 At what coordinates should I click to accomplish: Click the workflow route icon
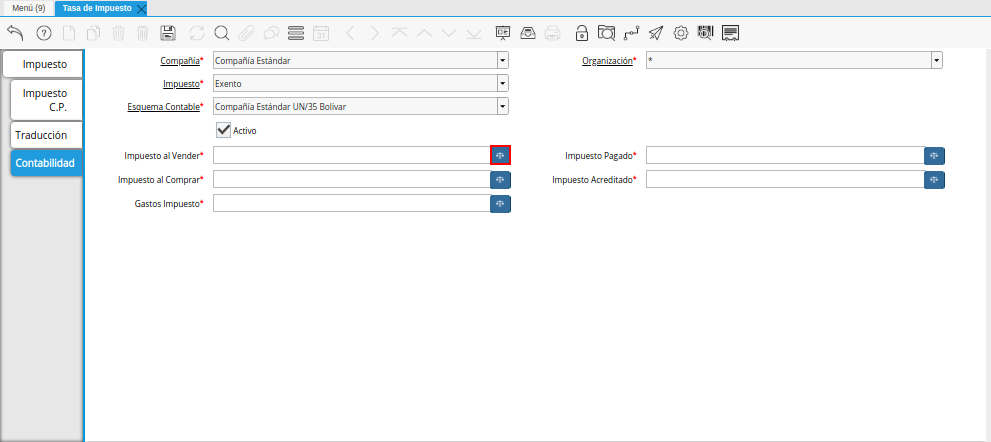pos(630,33)
